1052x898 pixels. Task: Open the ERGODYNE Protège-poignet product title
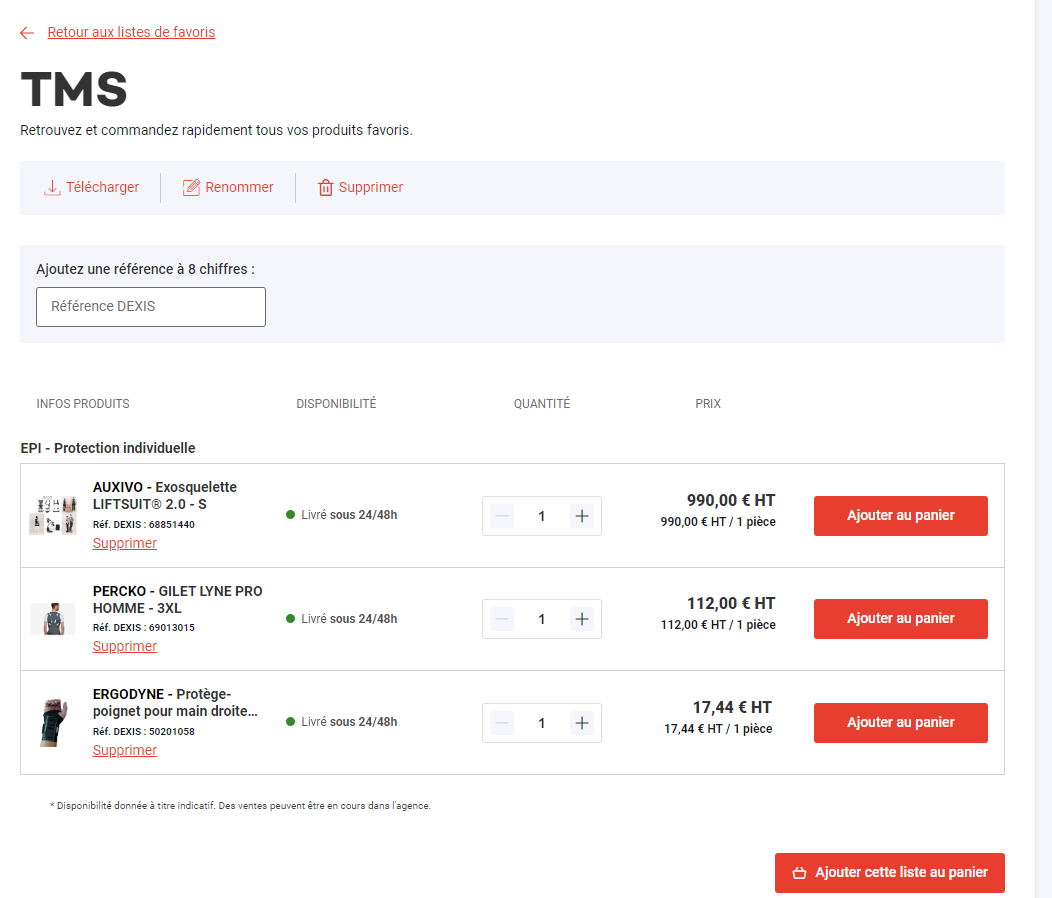pos(175,703)
